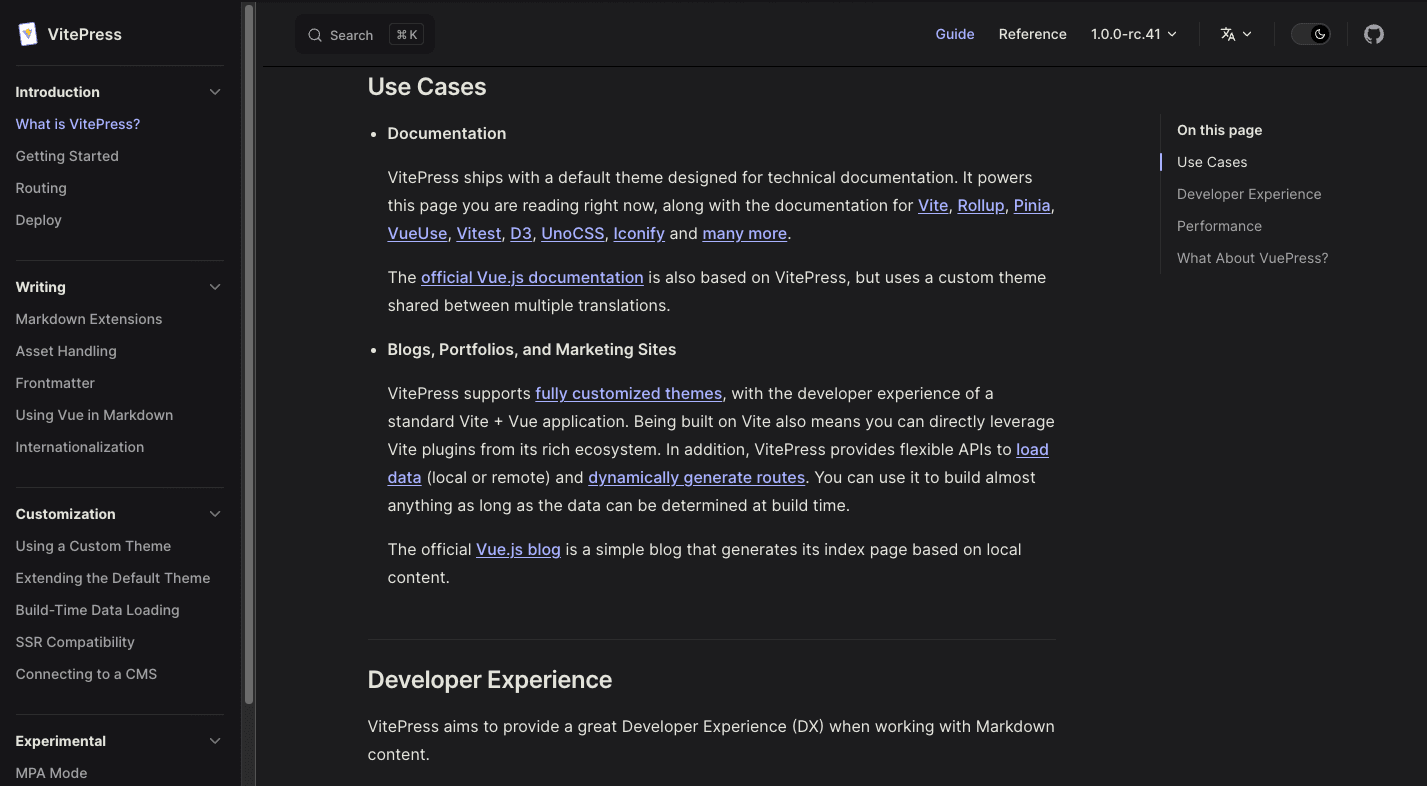Select the Guide nav item
The width and height of the screenshot is (1427, 786).
coord(954,34)
